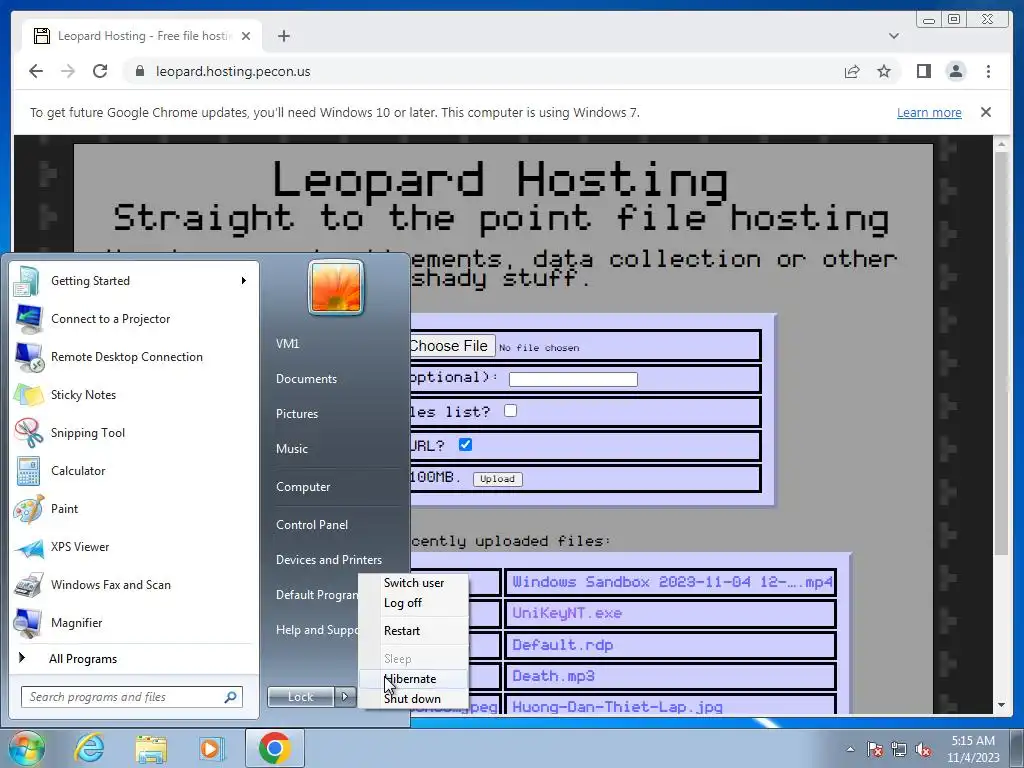The height and width of the screenshot is (768, 1024).
Task: Open Windows Fax and Scan
Action: coord(134,584)
